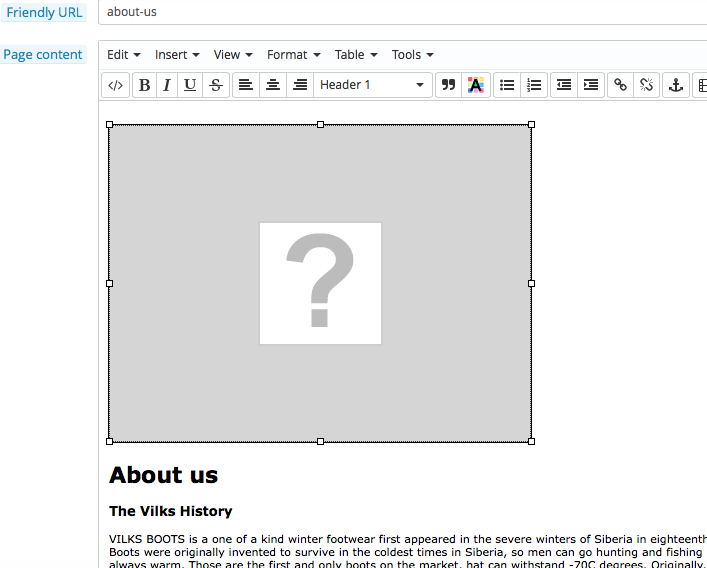Align text left
Image resolution: width=707 pixels, height=568 pixels.
[x=246, y=85]
